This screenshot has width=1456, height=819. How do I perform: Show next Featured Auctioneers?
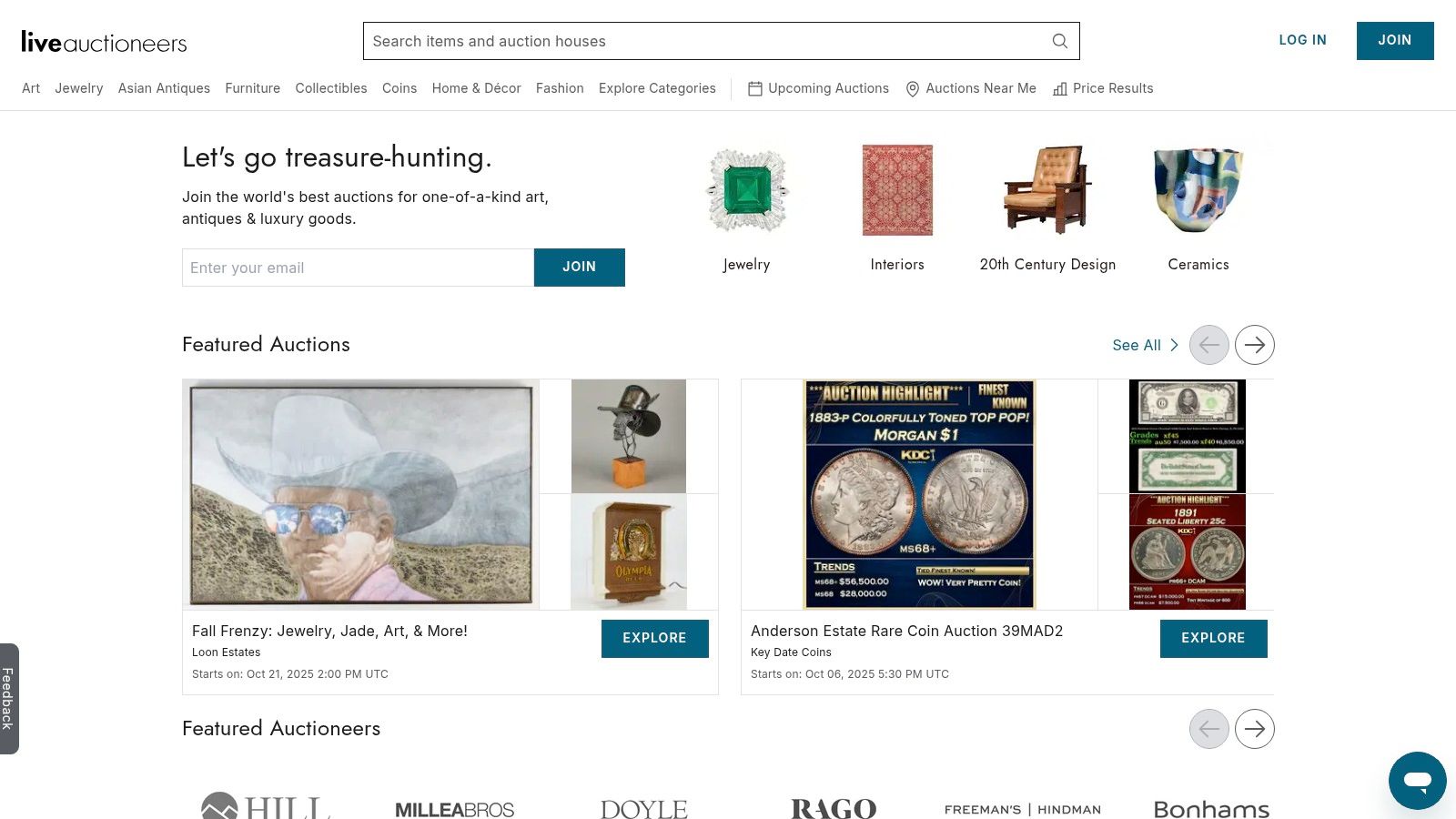point(1254,729)
